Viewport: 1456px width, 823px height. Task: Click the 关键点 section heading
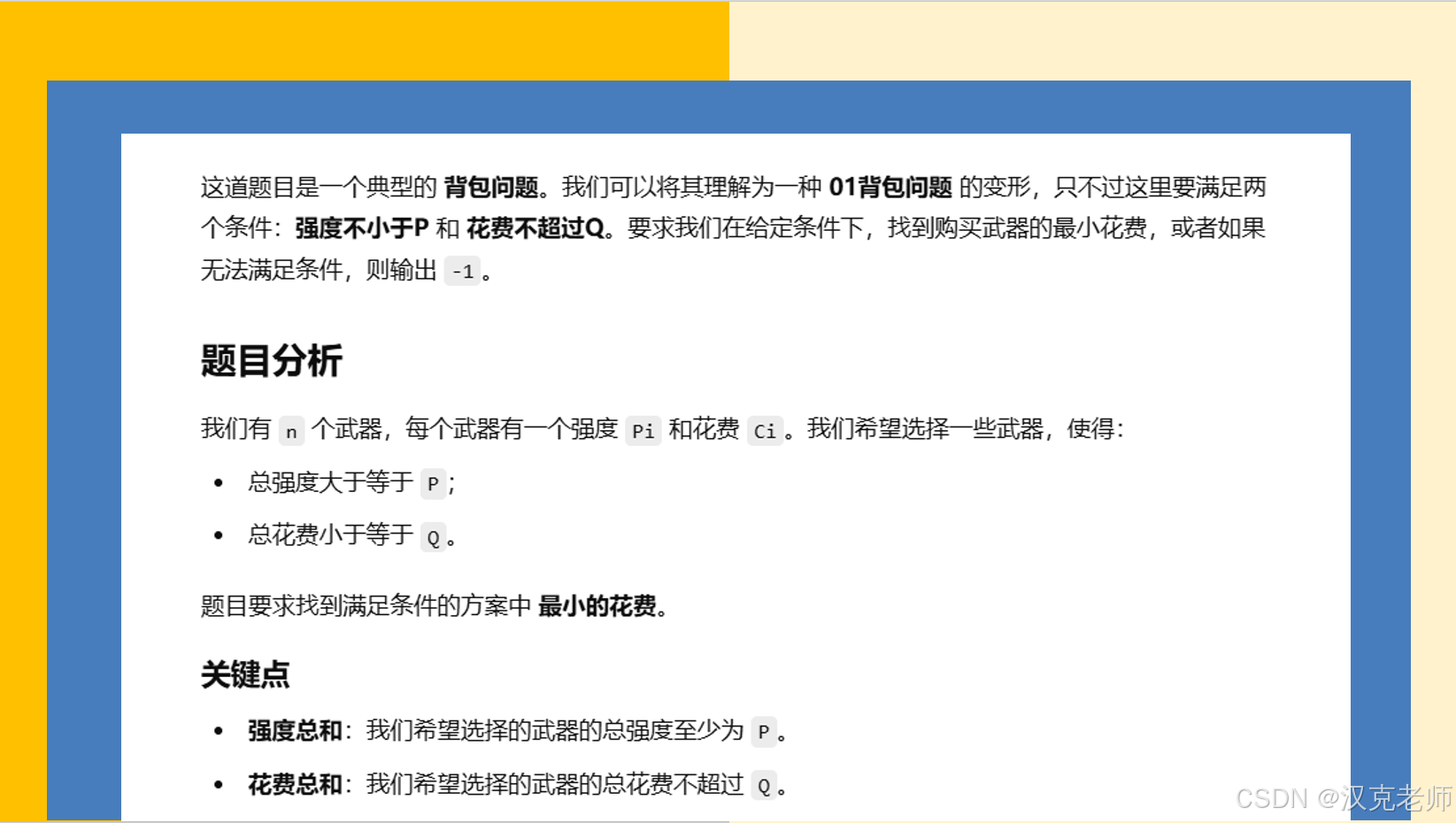click(x=246, y=675)
